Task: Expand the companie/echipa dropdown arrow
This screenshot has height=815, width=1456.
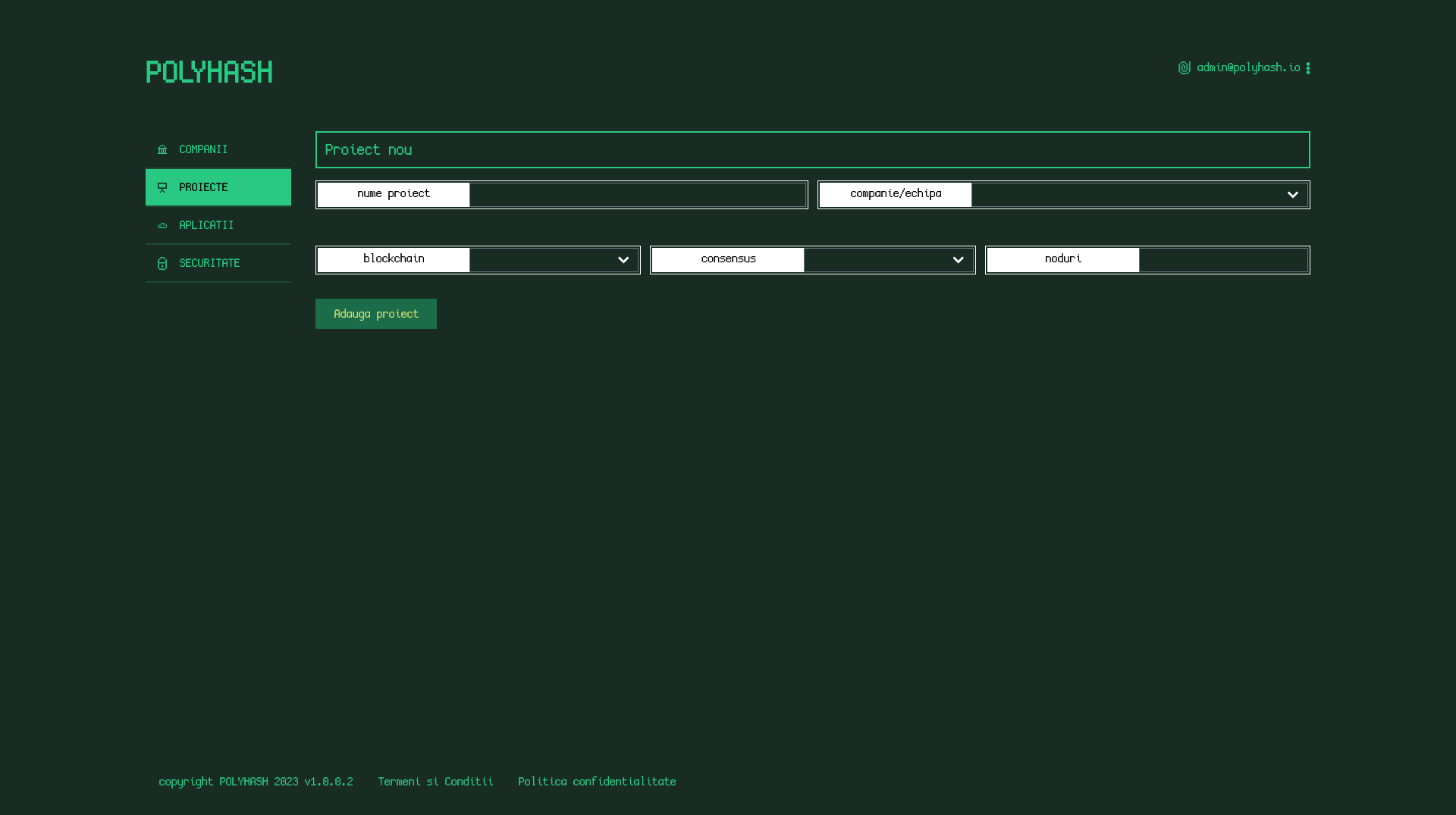Action: (1292, 196)
